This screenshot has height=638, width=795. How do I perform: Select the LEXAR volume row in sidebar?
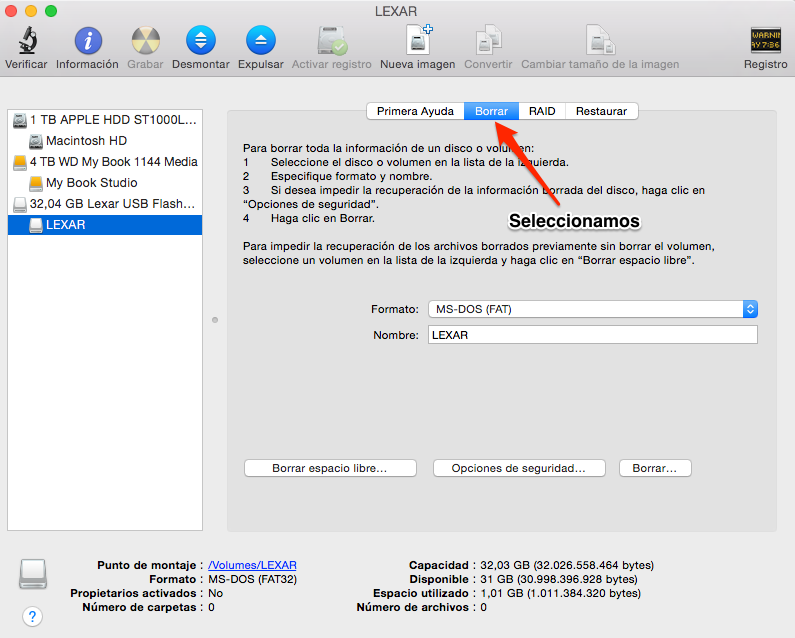coord(105,225)
